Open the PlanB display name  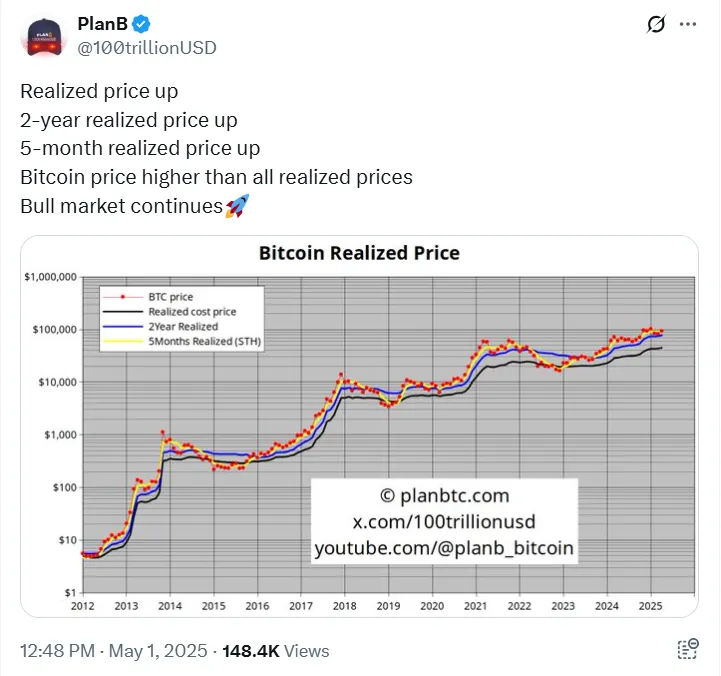tap(103, 24)
